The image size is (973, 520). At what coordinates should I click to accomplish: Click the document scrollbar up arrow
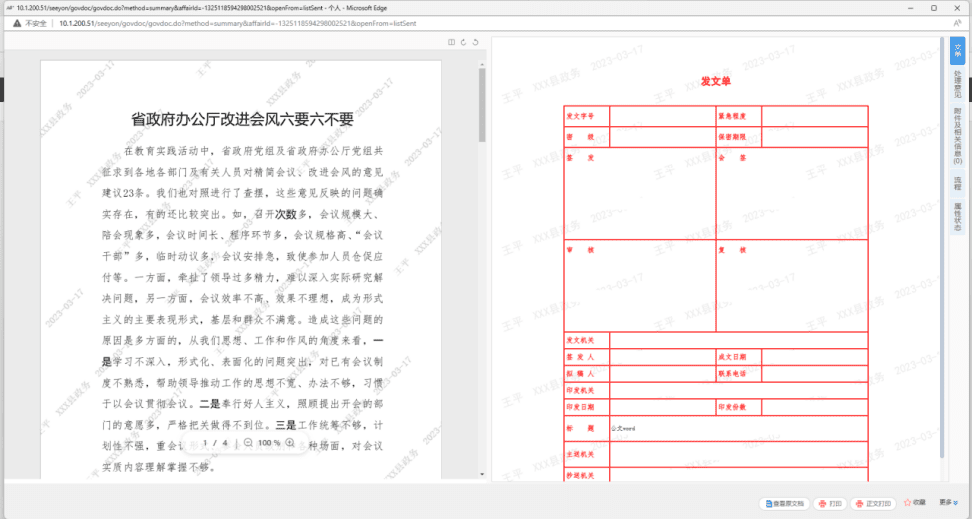[x=482, y=65]
